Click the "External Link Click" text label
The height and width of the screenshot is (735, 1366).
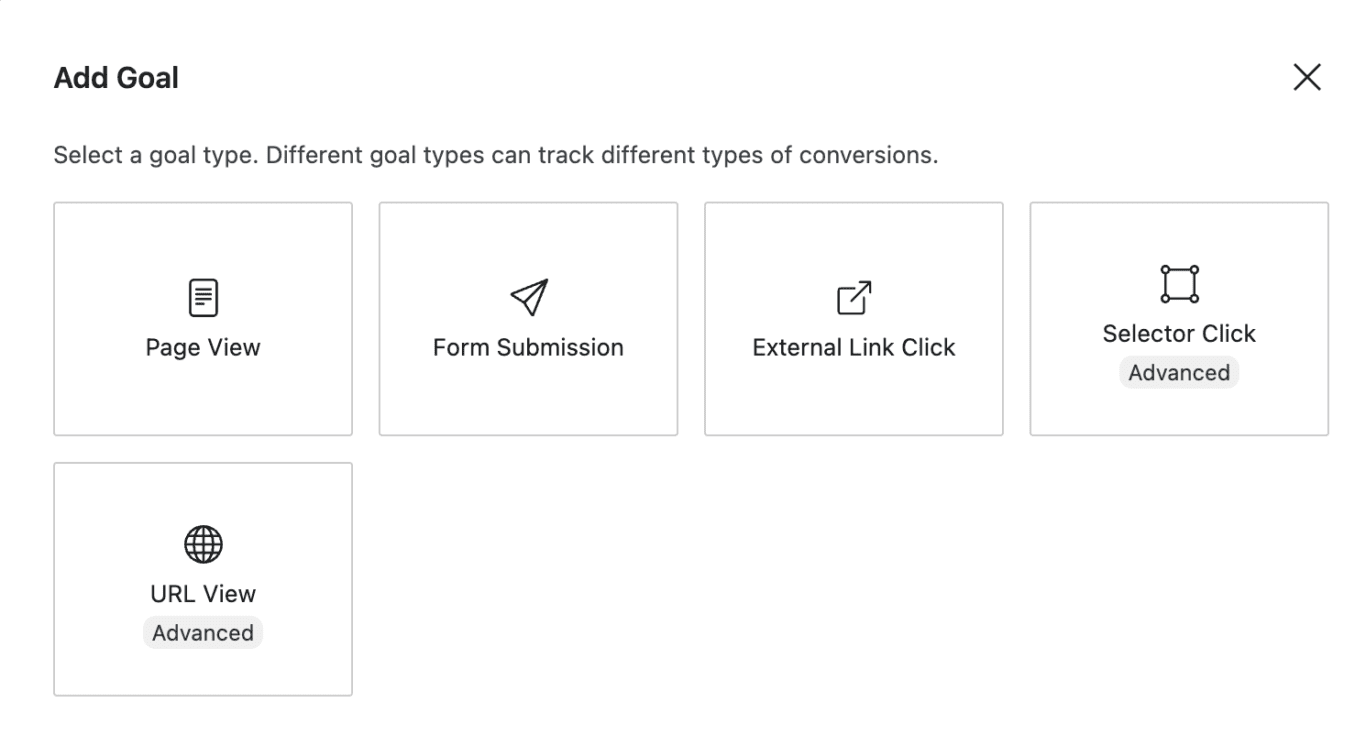pyautogui.click(x=853, y=348)
